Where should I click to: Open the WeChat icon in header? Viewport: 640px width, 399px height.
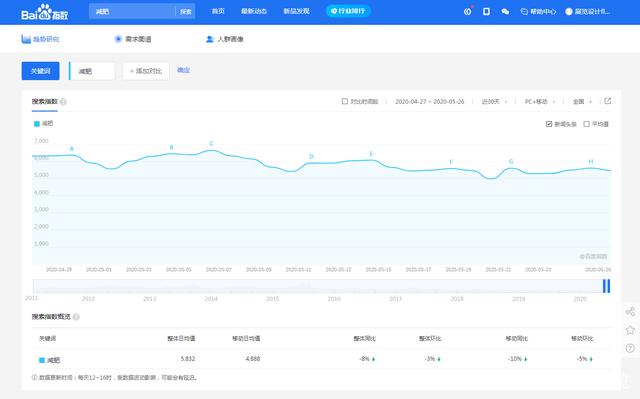tap(505, 11)
